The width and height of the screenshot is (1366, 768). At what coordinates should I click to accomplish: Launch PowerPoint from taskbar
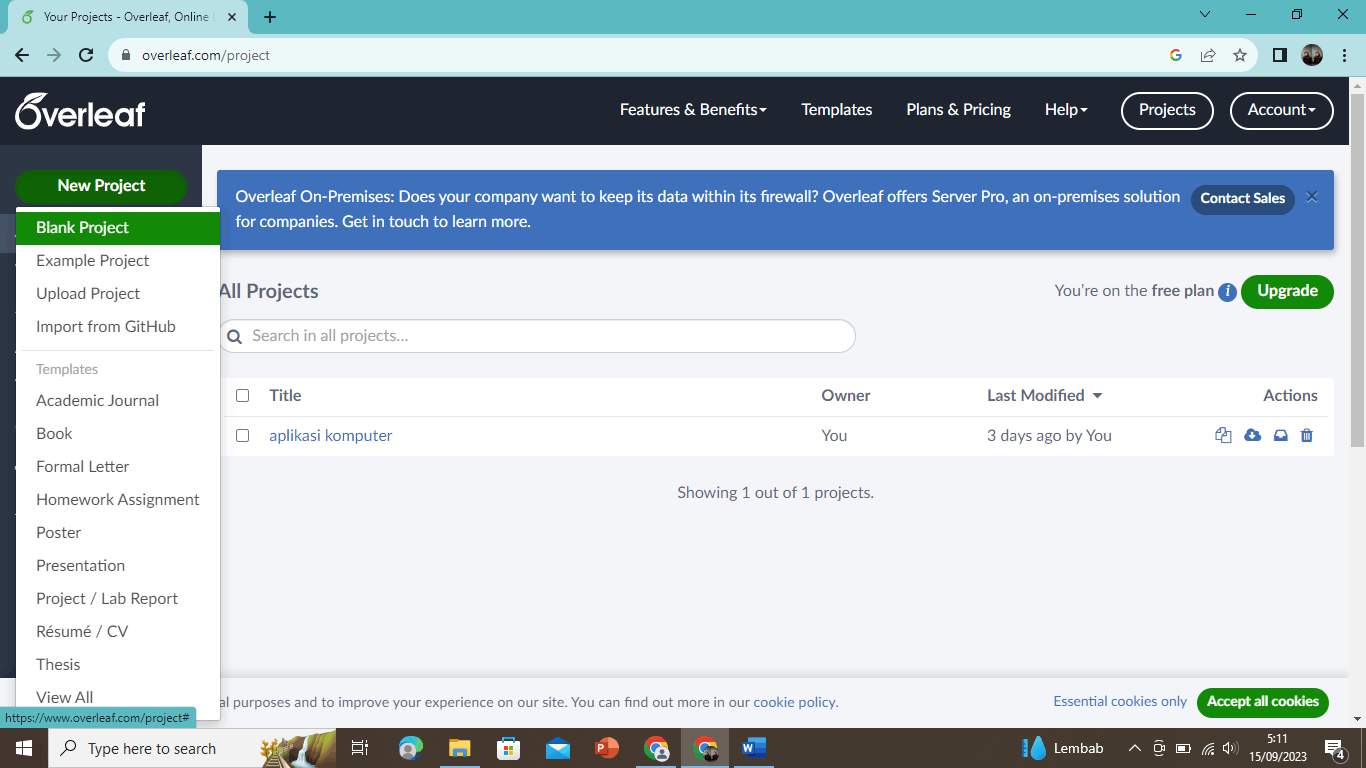point(607,748)
